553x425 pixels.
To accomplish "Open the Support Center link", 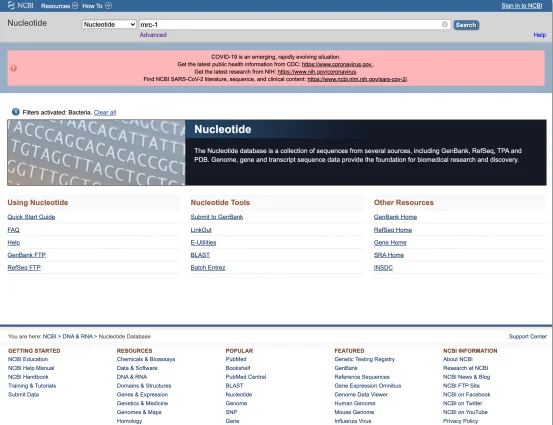I will pos(528,336).
